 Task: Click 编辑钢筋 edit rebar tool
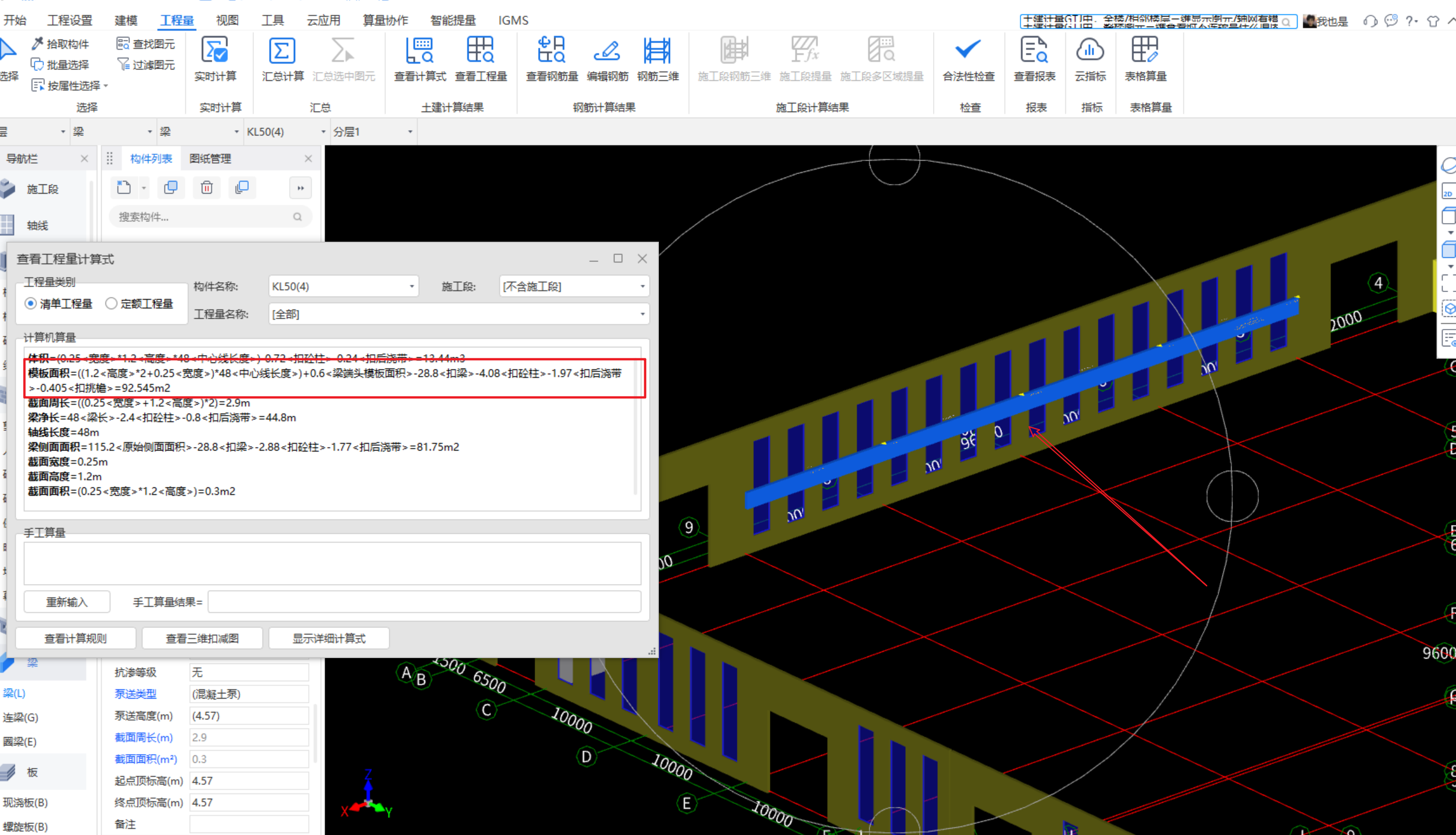607,59
